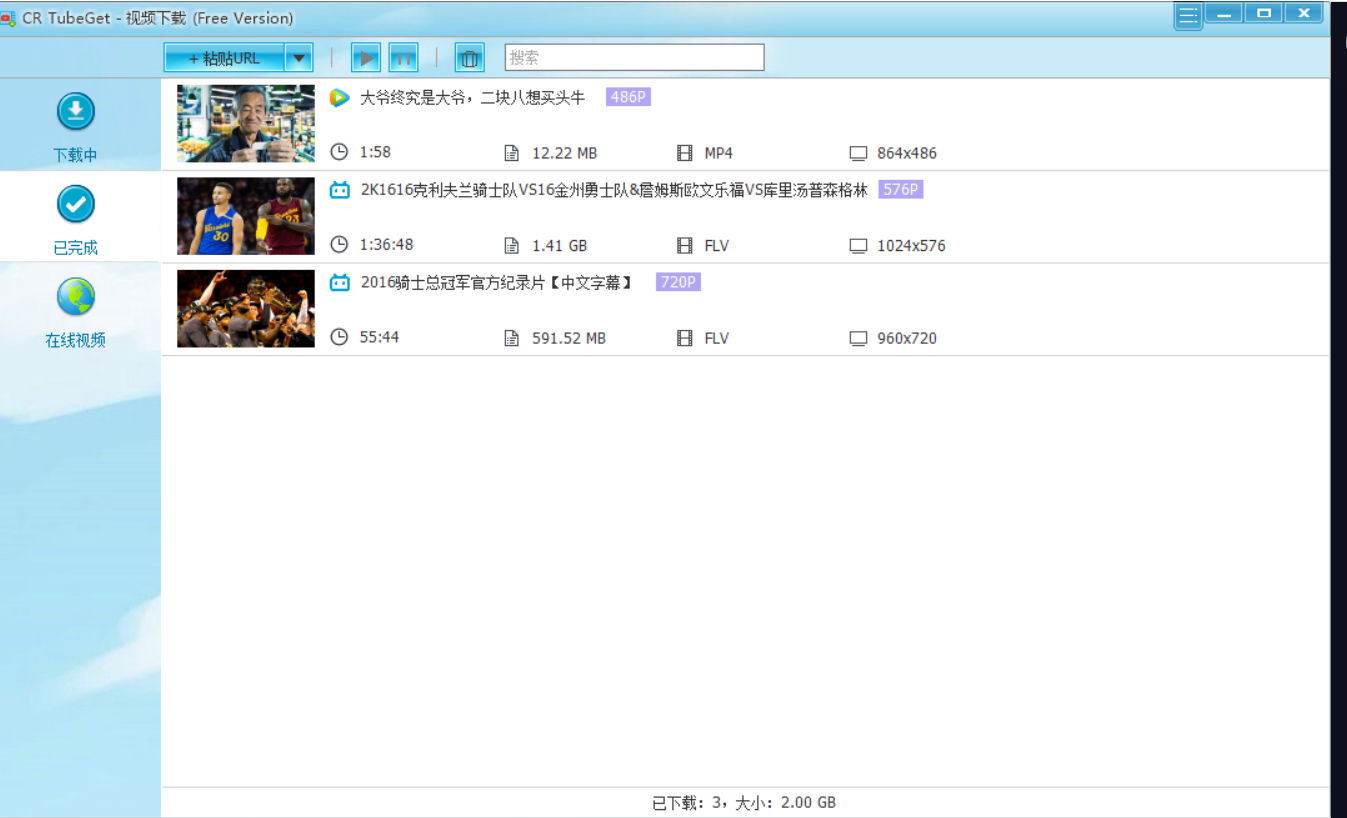Open the 在线视频 tab
This screenshot has width=1347, height=818.
[x=76, y=312]
